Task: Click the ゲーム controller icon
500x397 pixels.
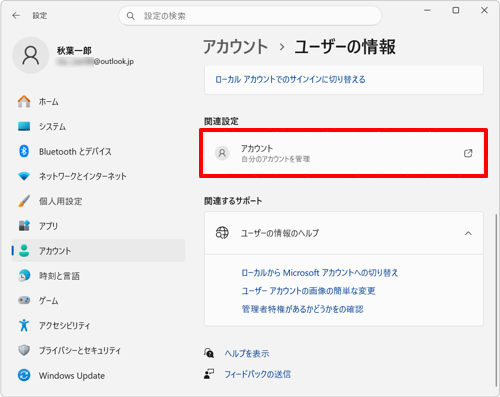Action: click(x=24, y=300)
